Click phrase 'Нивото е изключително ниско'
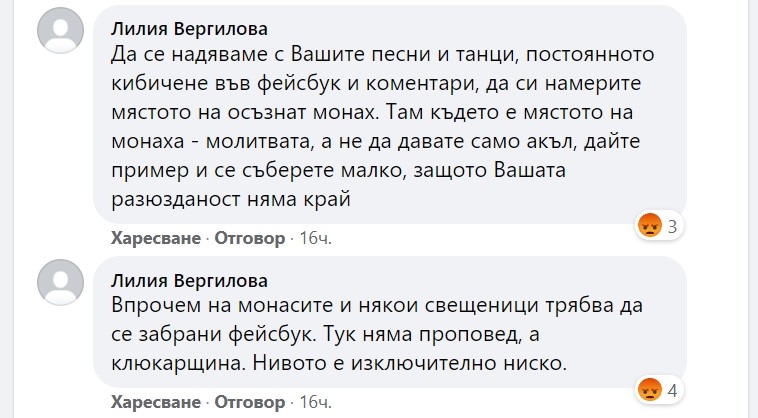758x418 pixels. tap(410, 363)
